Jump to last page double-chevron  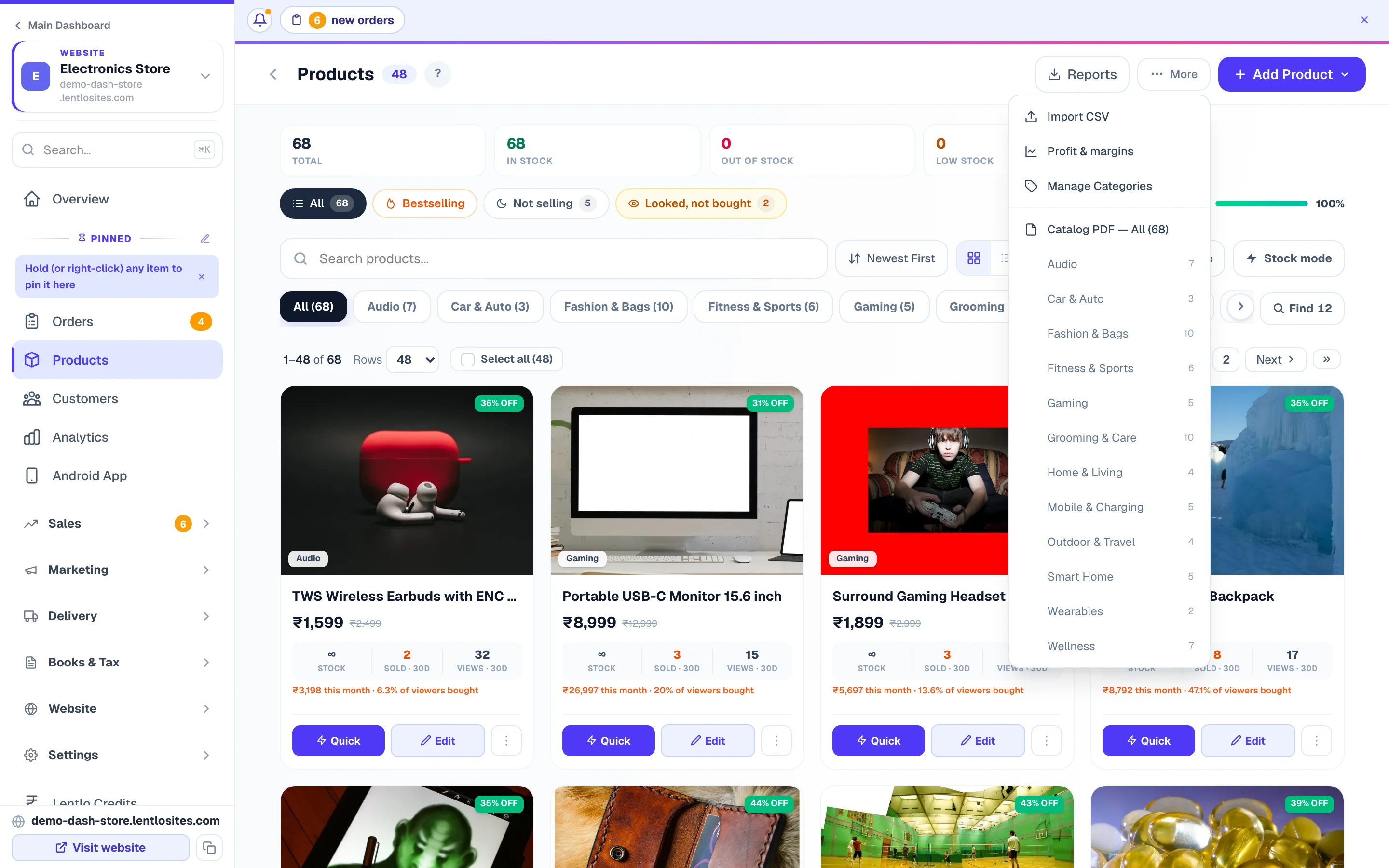tap(1326, 359)
